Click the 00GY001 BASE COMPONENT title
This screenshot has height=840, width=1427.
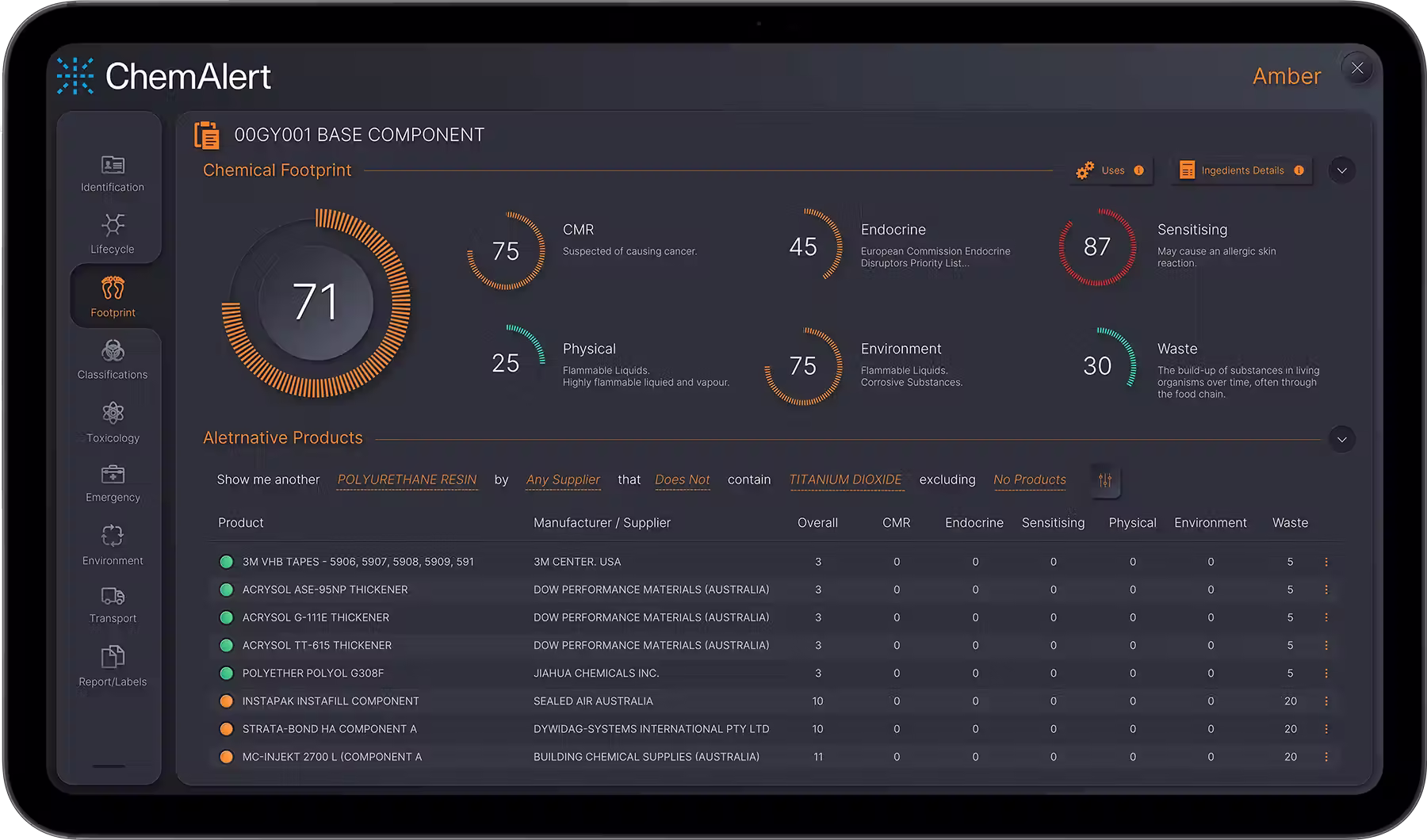(x=359, y=136)
